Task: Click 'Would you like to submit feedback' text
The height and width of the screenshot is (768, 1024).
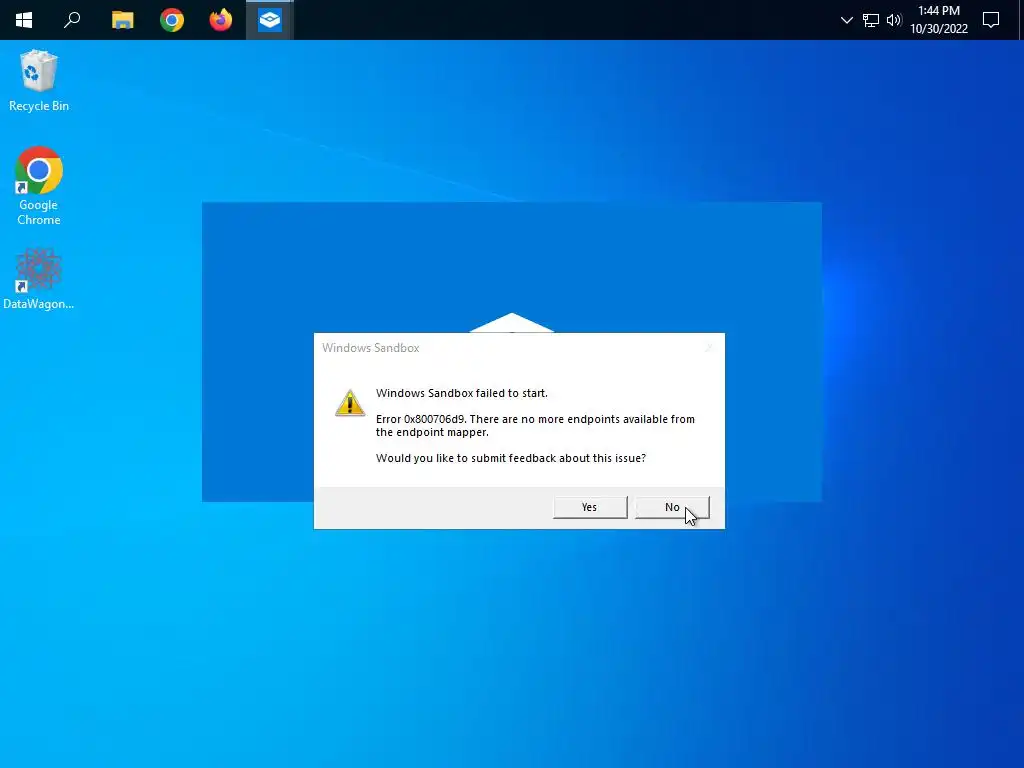Action: pos(511,458)
